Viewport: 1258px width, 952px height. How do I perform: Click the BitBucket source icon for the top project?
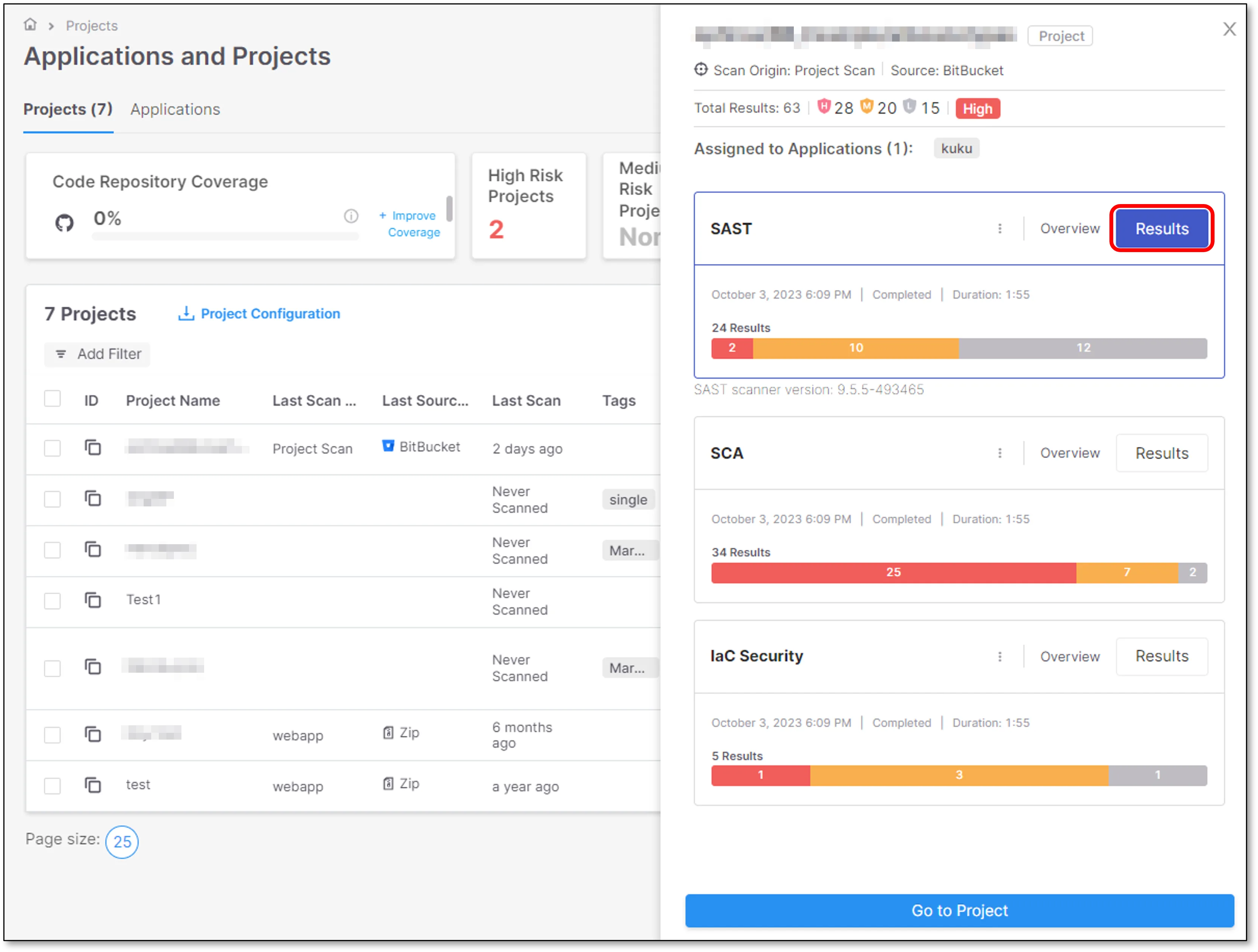[x=389, y=446]
